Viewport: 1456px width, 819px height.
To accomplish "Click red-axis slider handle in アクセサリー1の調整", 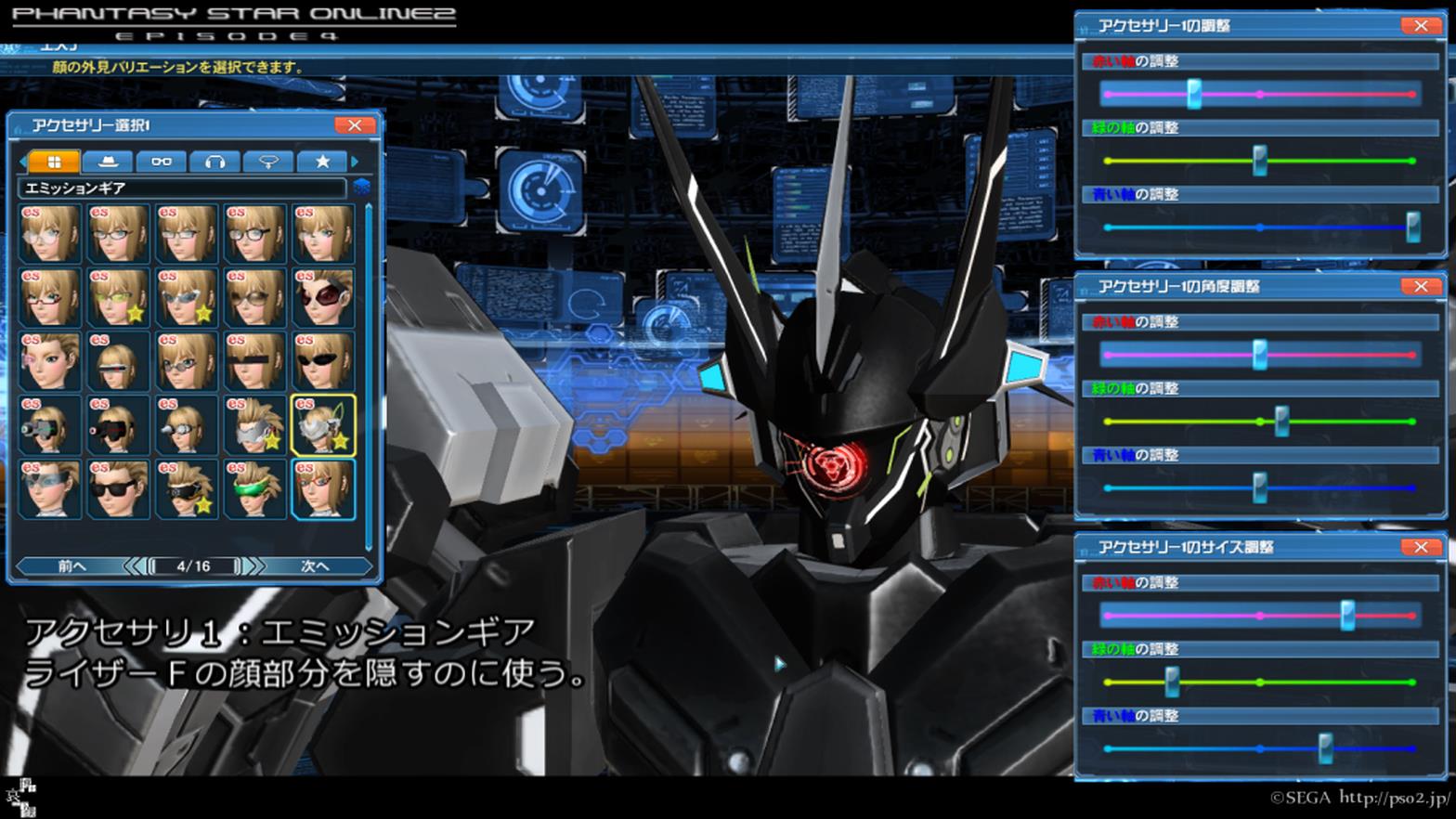I will 1194,94.
